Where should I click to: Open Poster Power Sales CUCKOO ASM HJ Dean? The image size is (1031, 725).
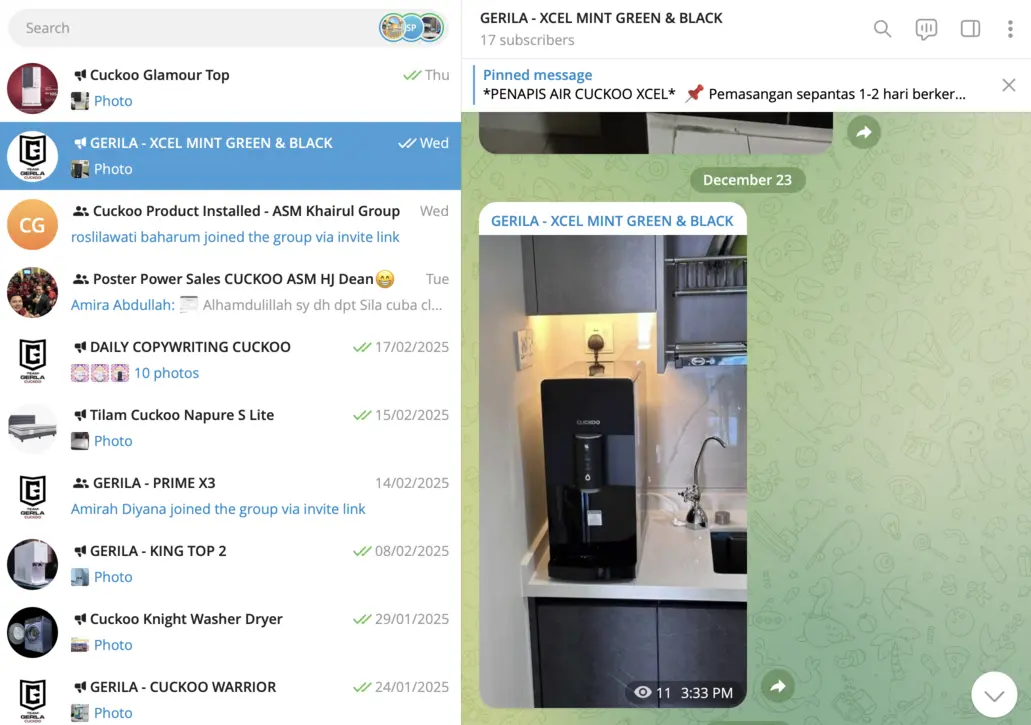(230, 292)
